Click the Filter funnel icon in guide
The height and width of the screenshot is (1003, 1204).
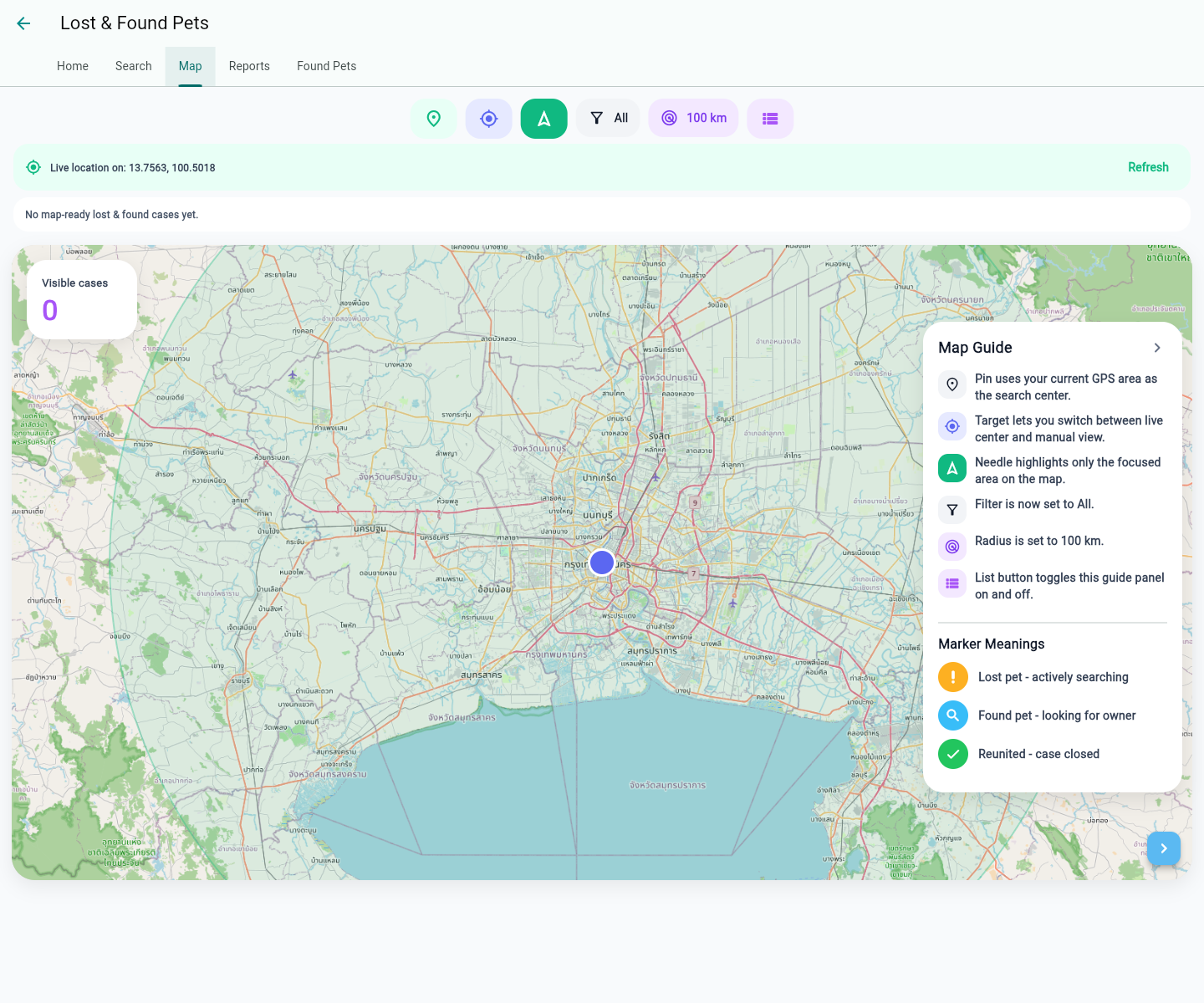pyautogui.click(x=952, y=510)
